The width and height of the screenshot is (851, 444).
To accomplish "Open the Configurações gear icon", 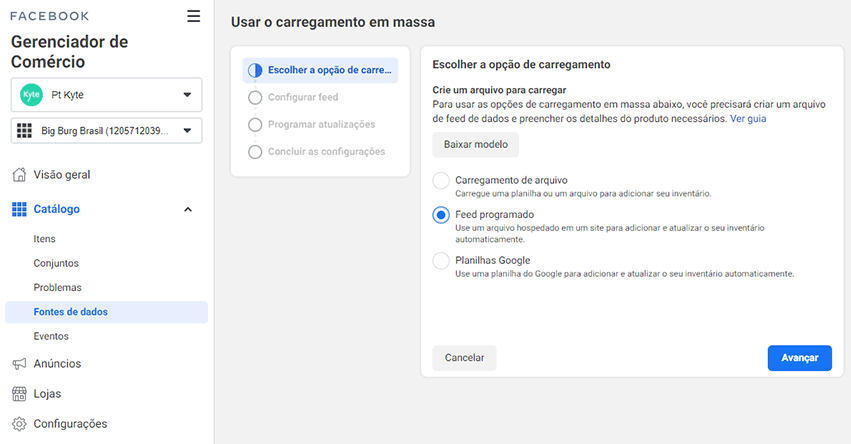I will coord(19,424).
